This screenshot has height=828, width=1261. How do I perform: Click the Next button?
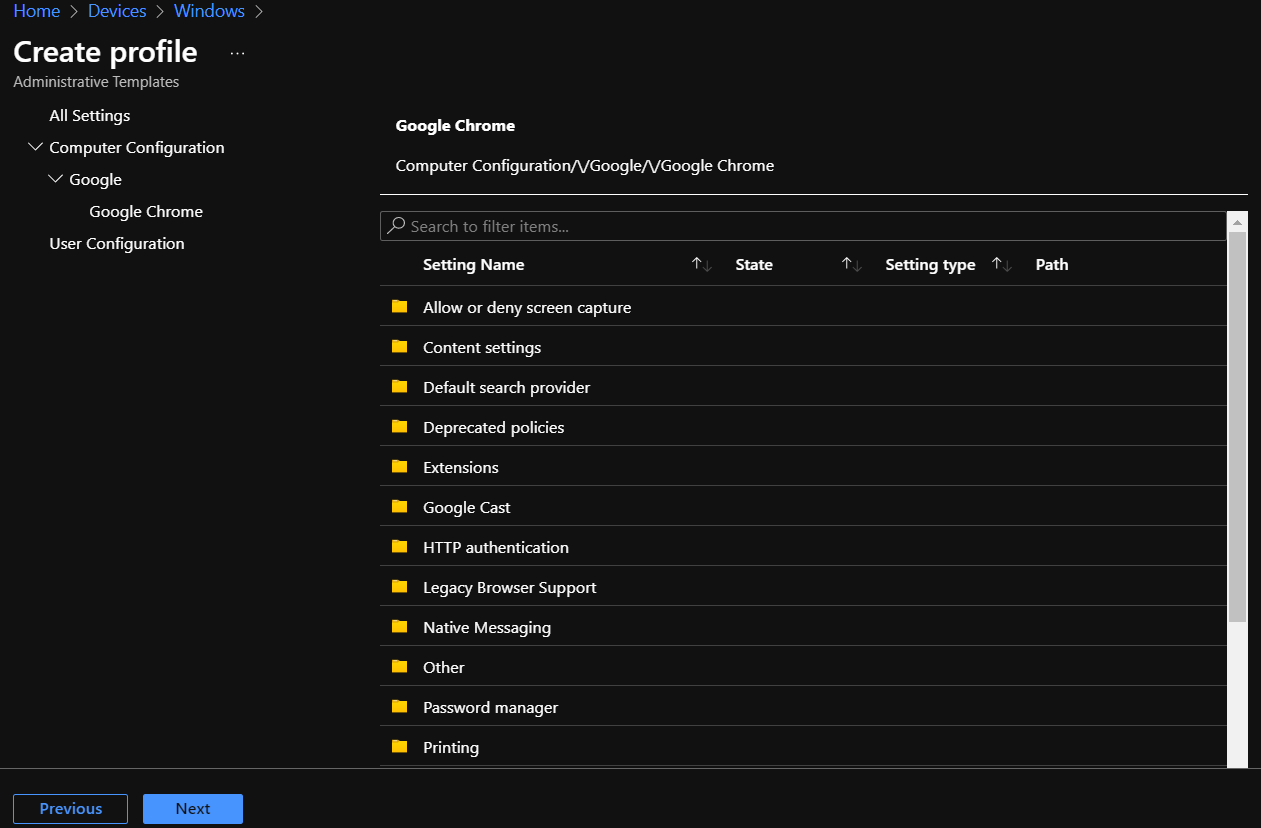(193, 809)
